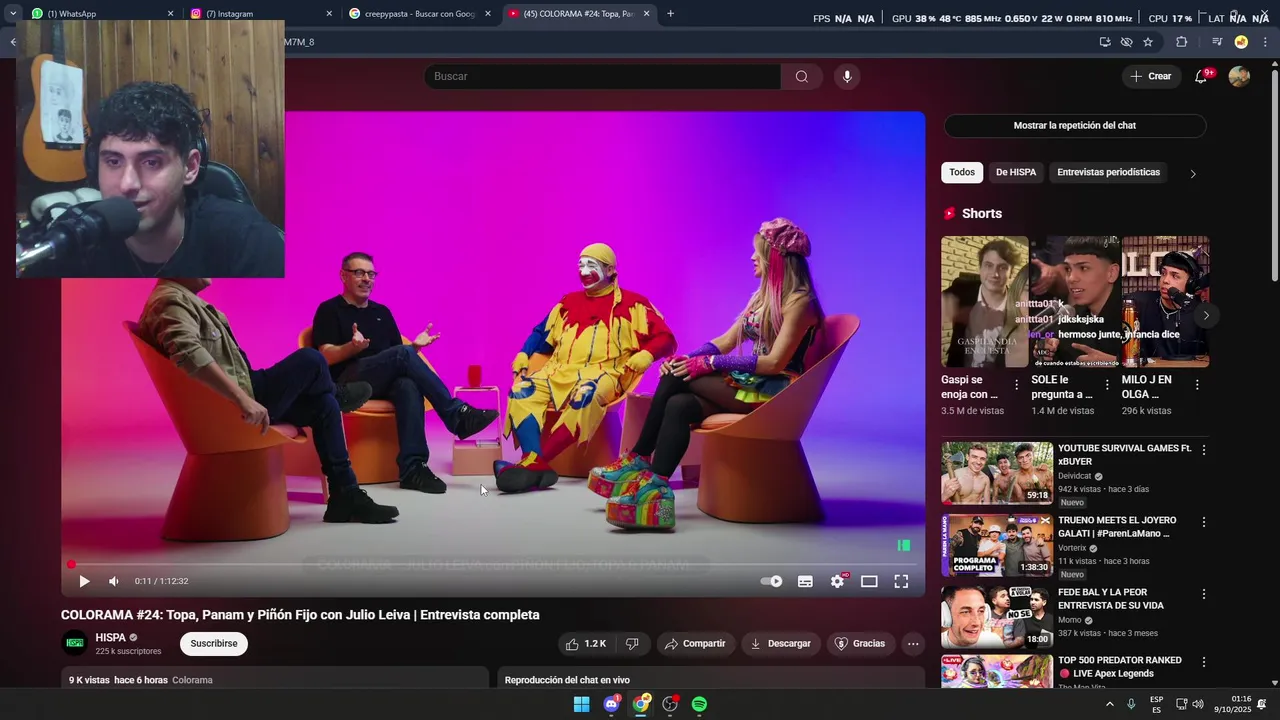Open the Chrome profile avatar

(x=1241, y=42)
